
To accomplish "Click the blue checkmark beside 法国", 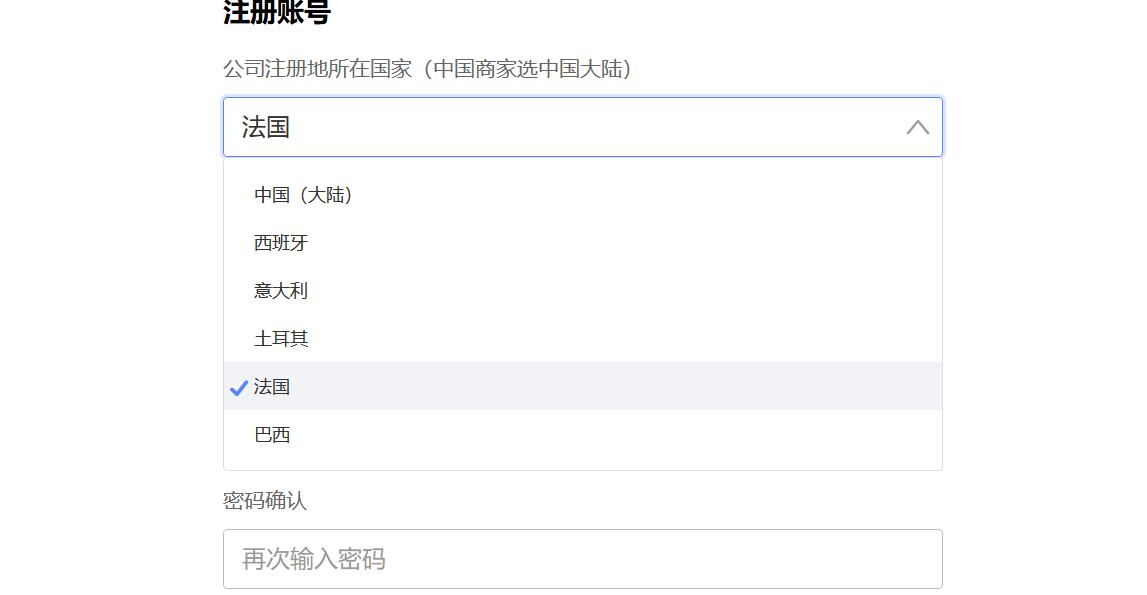I will pos(238,387).
